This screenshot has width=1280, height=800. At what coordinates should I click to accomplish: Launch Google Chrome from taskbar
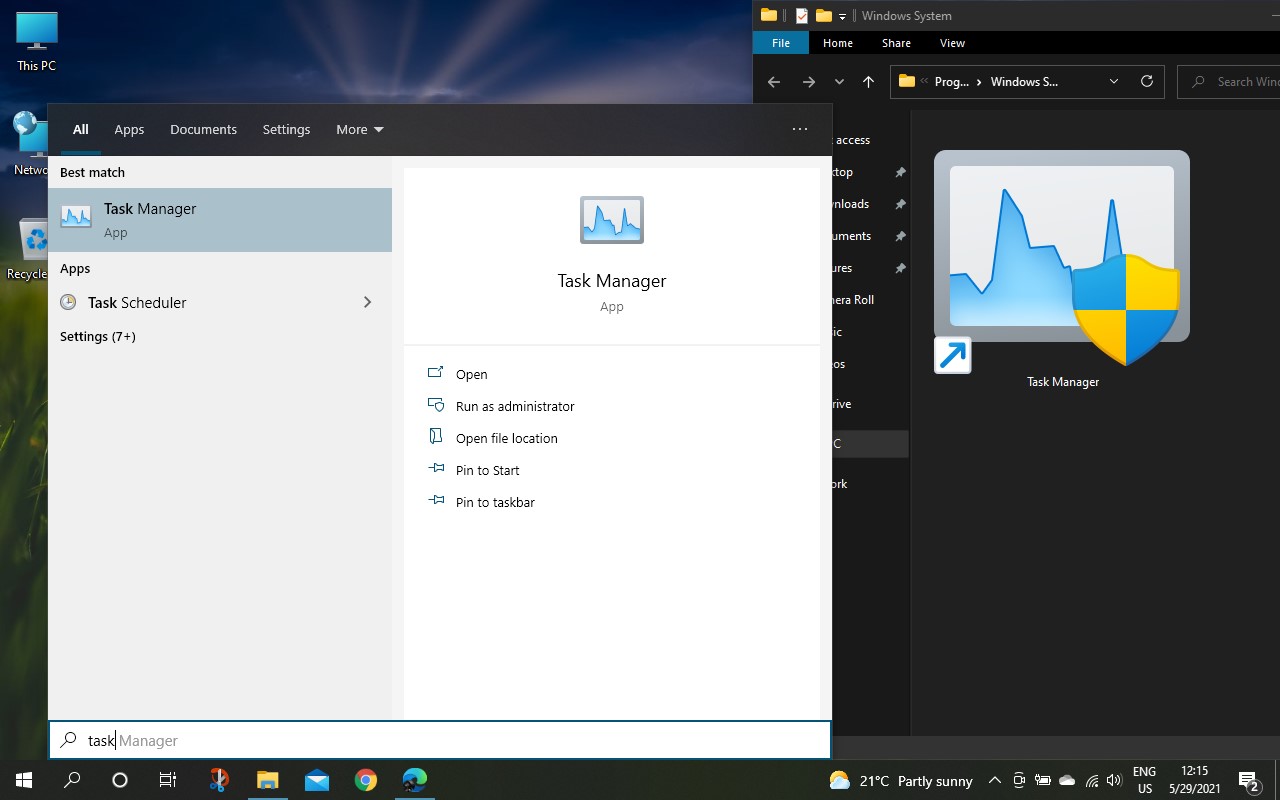click(x=366, y=780)
